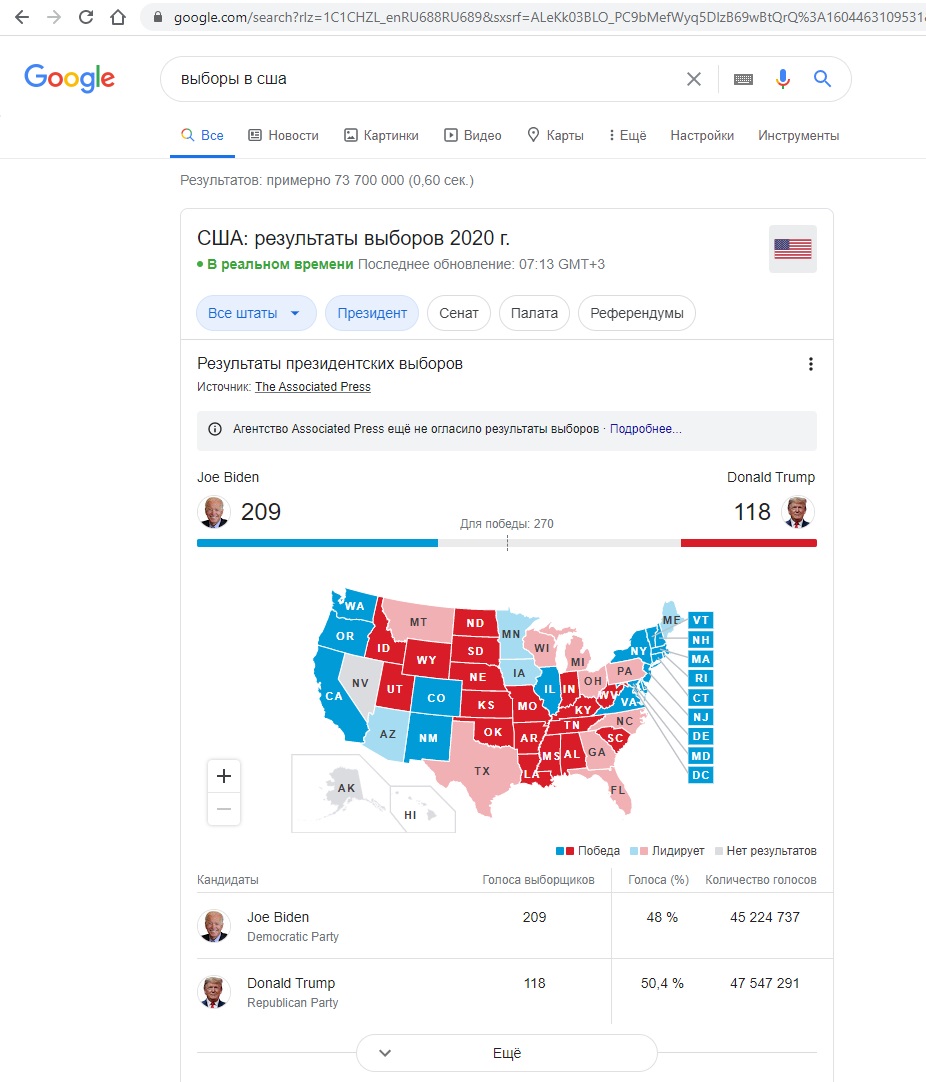Follow the Подробнее link
Viewport: 926px width, 1082px height.
[x=645, y=429]
